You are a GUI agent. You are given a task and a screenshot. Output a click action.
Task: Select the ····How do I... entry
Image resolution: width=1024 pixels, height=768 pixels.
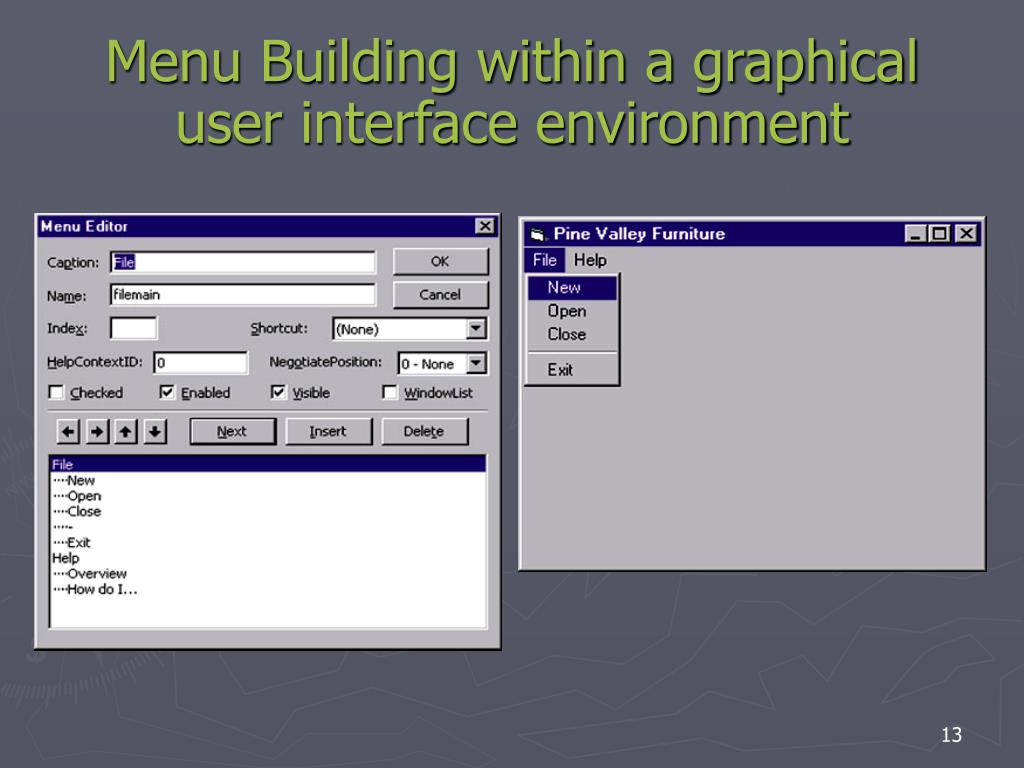pos(268,590)
